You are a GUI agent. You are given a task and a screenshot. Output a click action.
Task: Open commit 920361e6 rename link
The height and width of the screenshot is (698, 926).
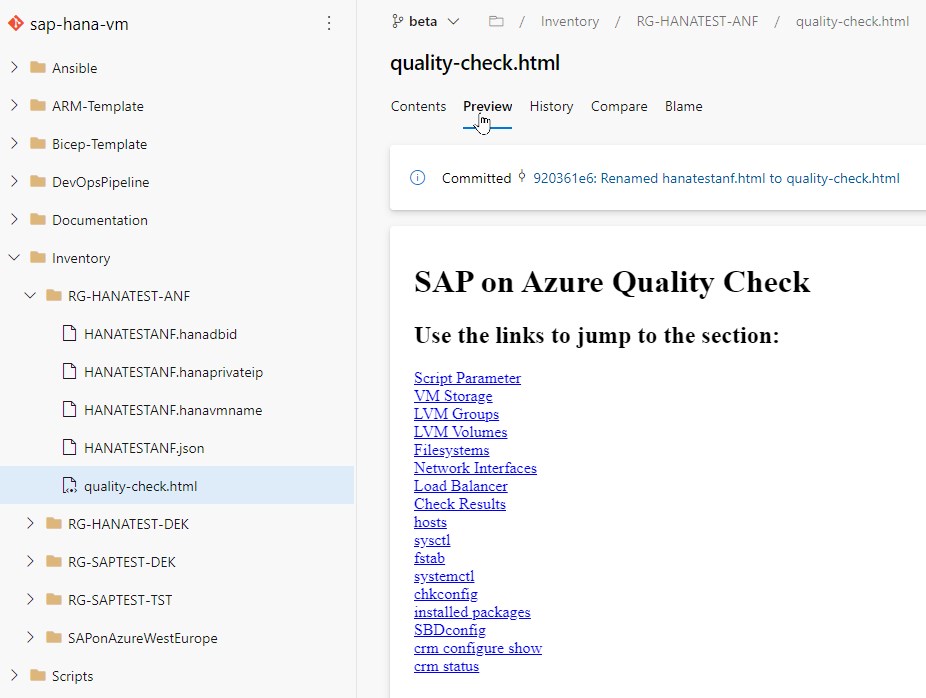click(x=716, y=178)
